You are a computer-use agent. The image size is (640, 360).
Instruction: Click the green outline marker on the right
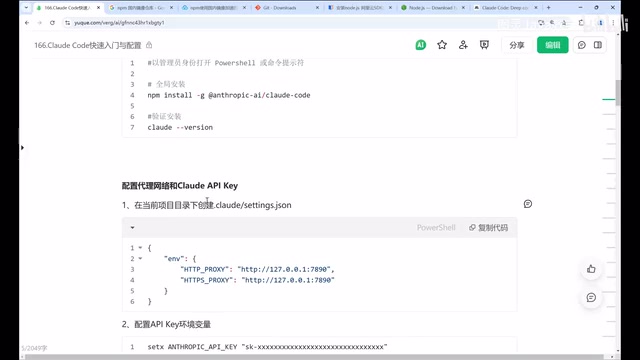click(x=609, y=99)
